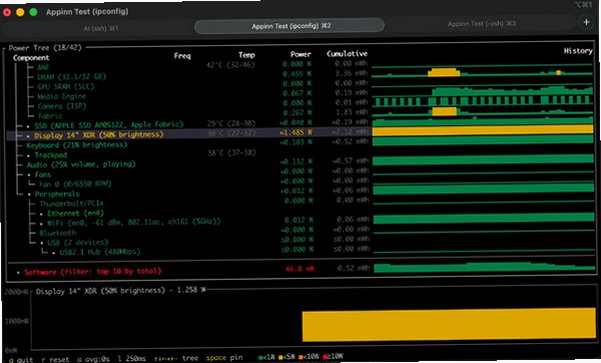The image size is (601, 363).
Task: Click the yellow minimize window button
Action: [20, 12]
